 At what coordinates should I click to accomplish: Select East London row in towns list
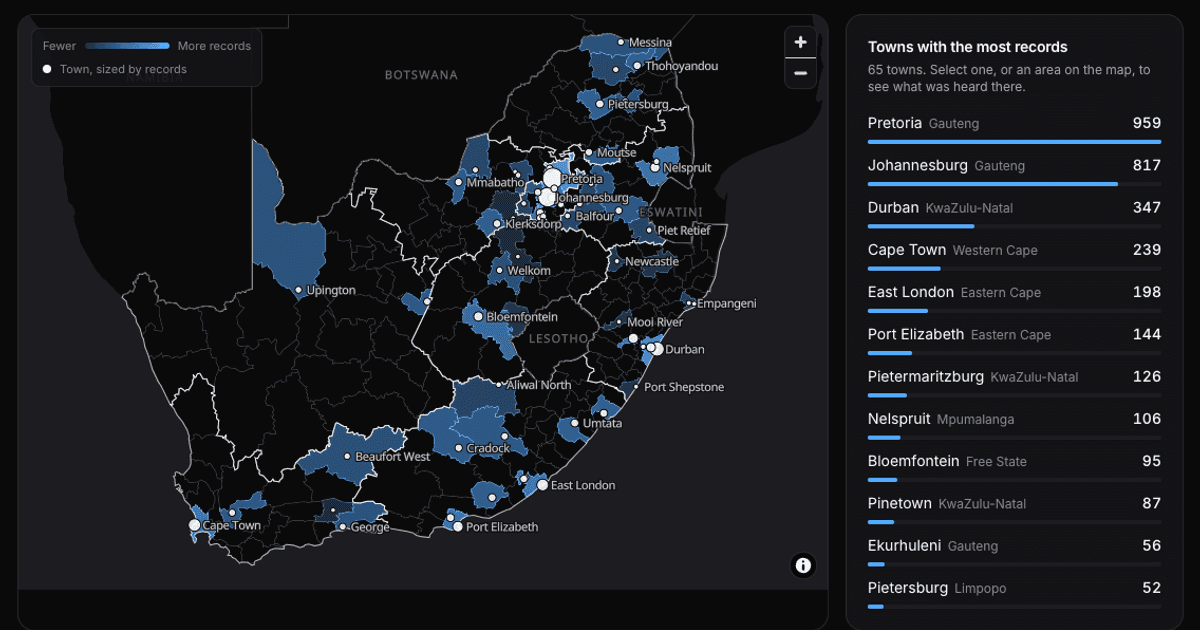tap(1014, 297)
